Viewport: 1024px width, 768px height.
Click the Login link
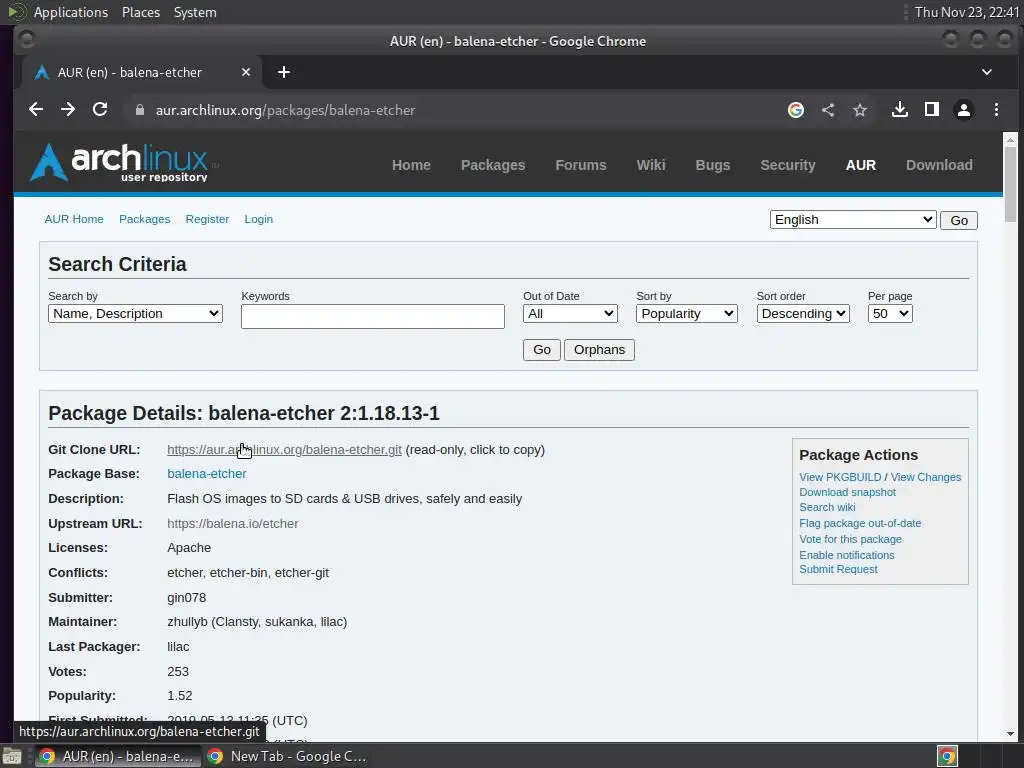click(259, 219)
